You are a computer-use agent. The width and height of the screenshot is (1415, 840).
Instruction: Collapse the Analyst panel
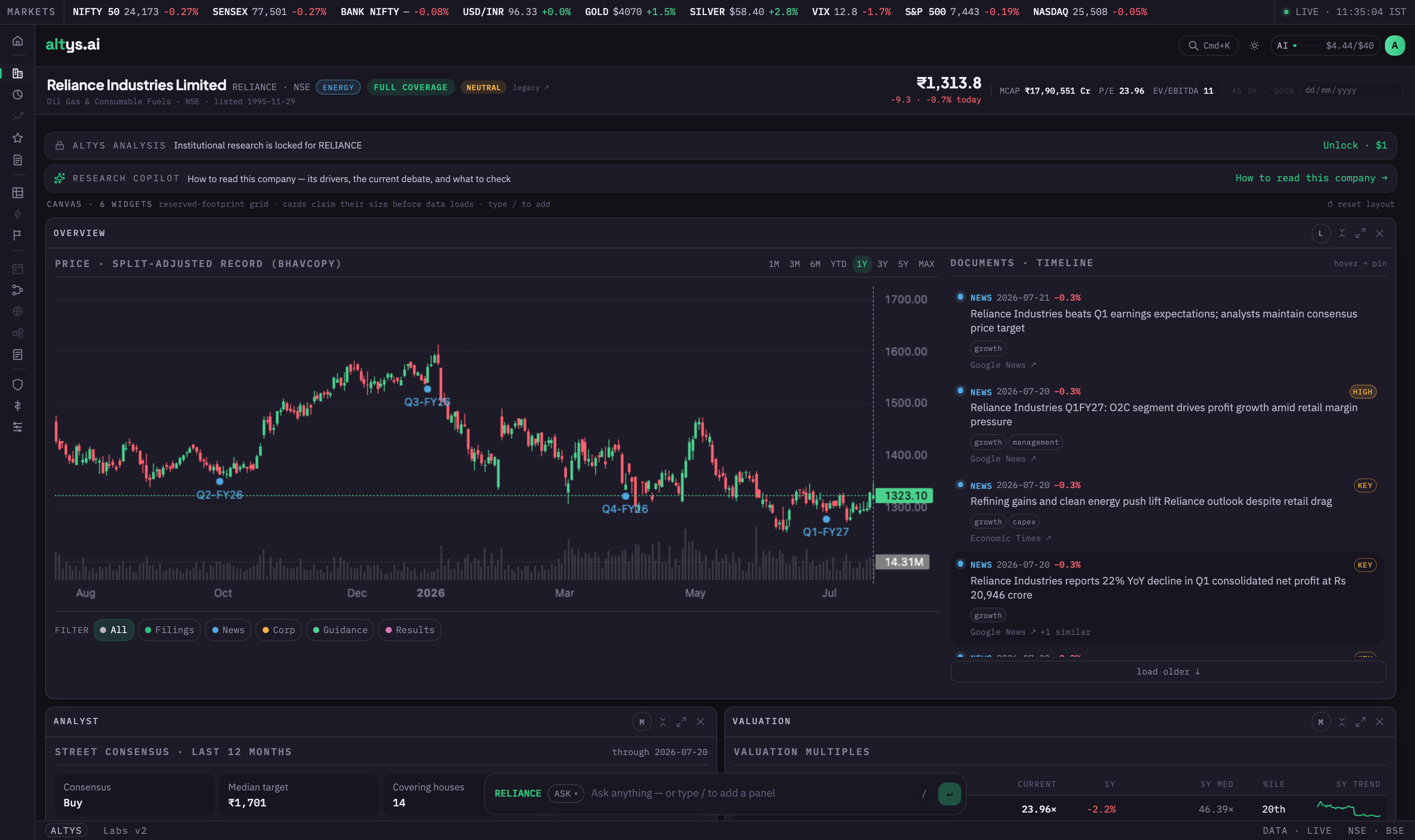click(x=662, y=722)
